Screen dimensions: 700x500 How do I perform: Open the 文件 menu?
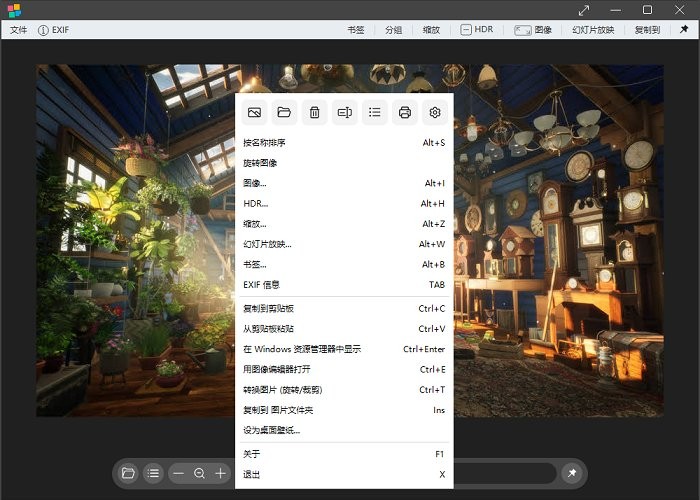19,30
